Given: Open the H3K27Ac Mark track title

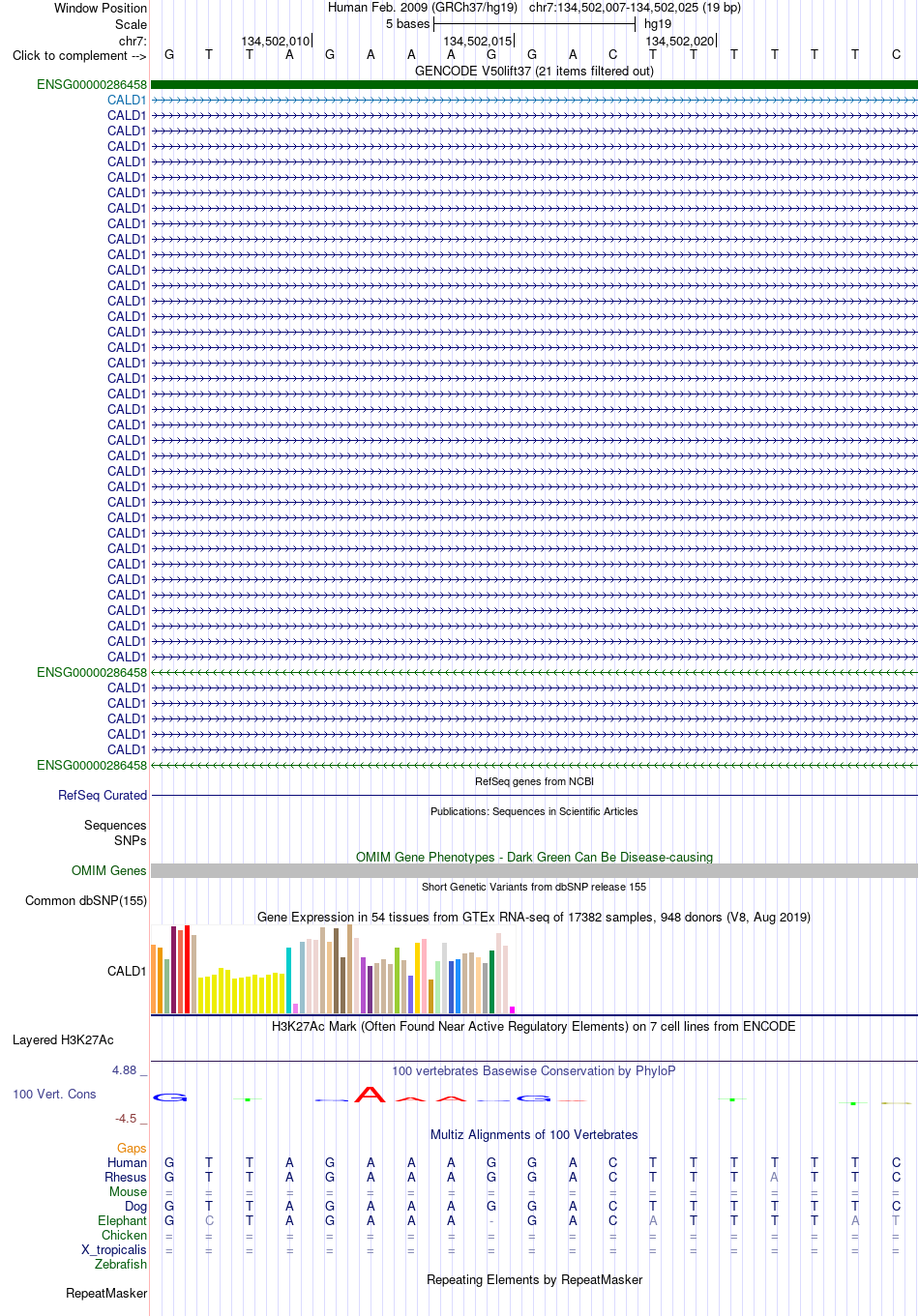Looking at the screenshot, I should pos(534,1026).
